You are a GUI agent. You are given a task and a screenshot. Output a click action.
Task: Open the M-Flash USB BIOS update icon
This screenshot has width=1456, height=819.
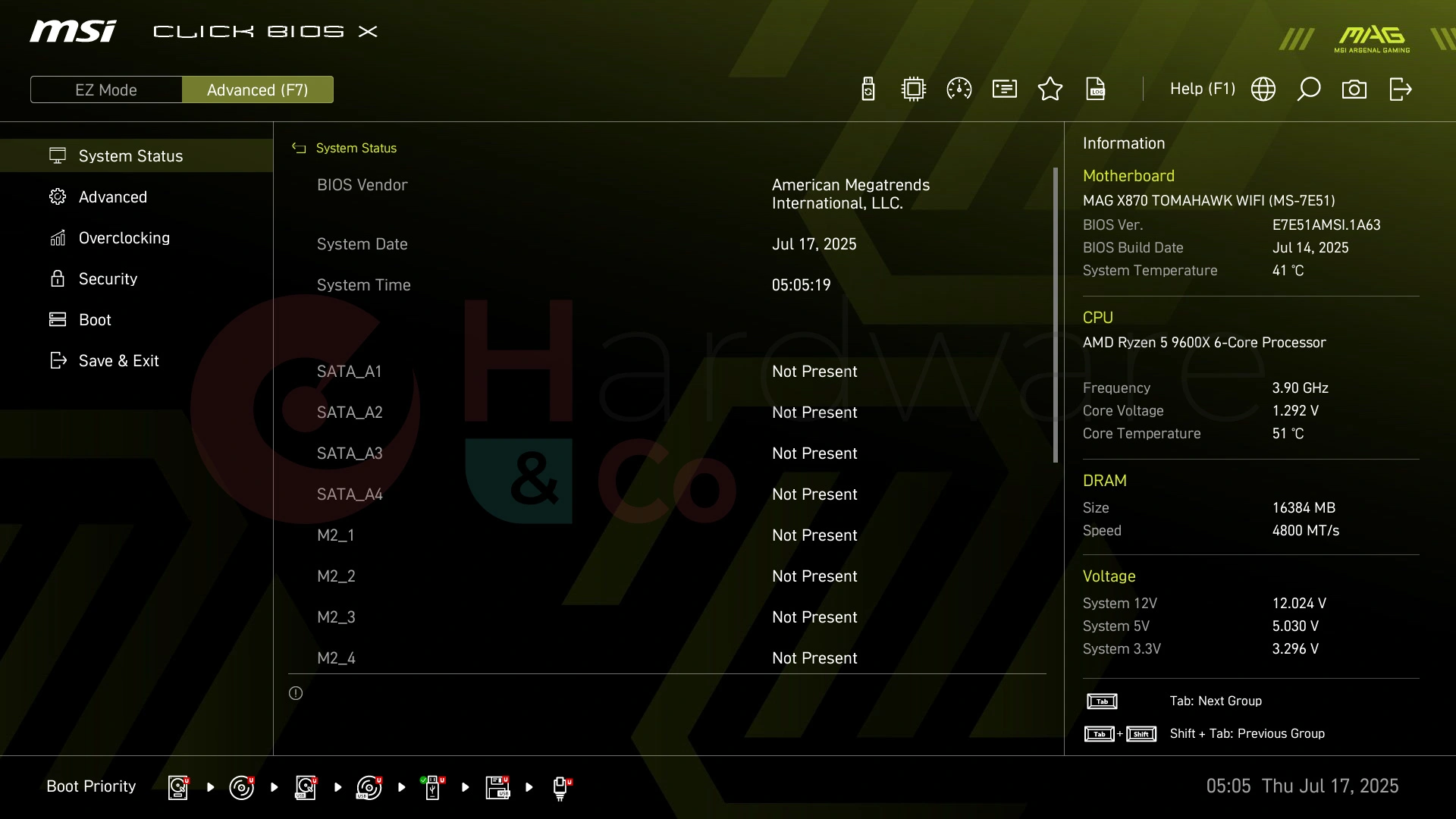868,89
